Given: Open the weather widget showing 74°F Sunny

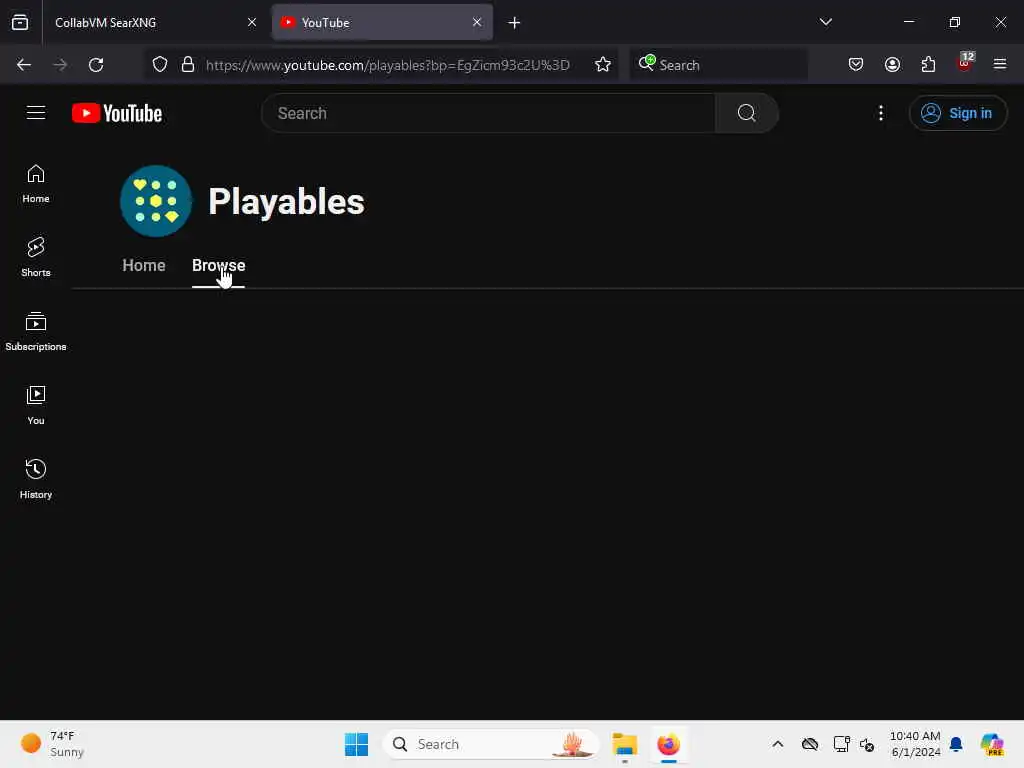Looking at the screenshot, I should click(x=53, y=744).
